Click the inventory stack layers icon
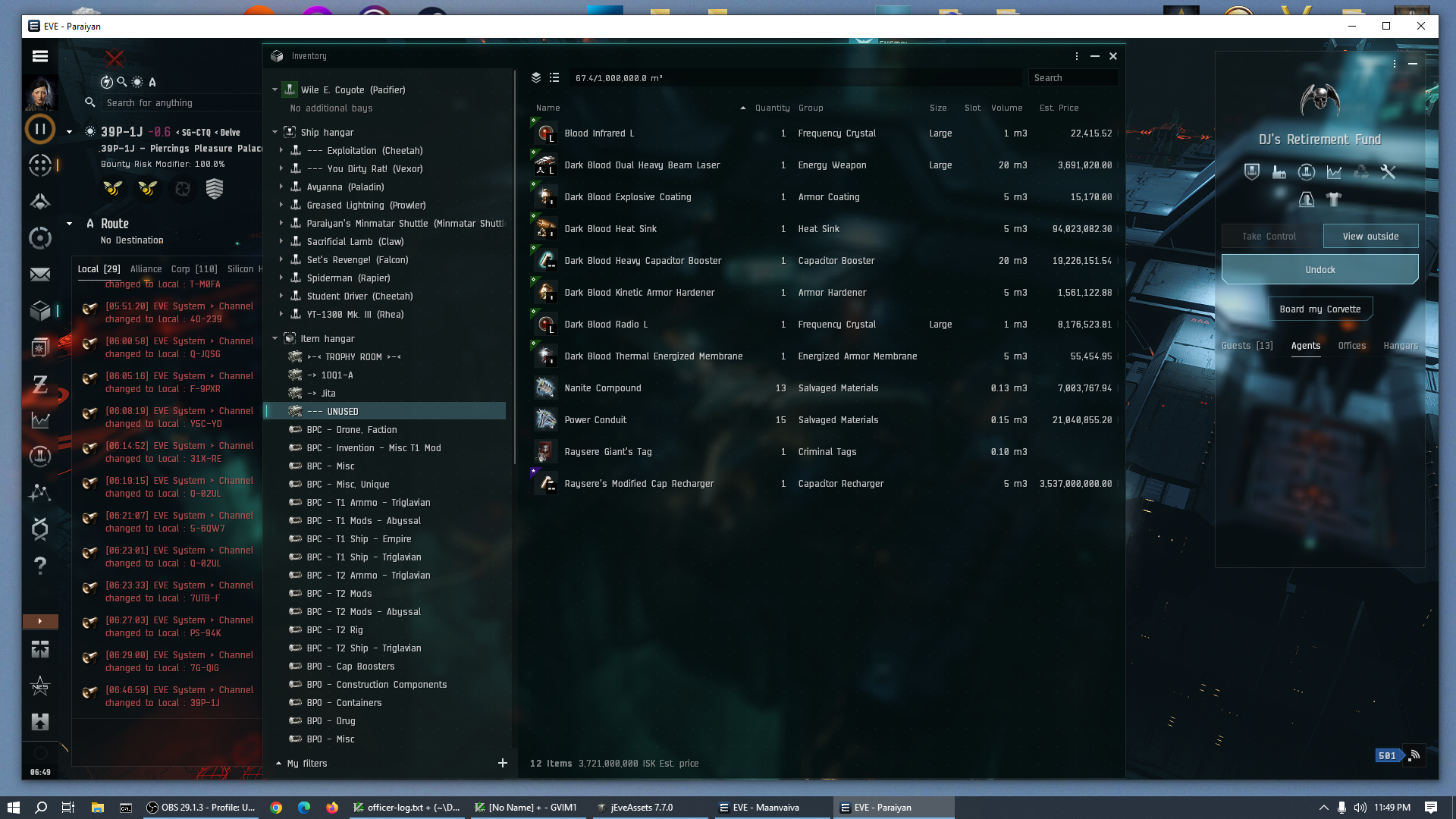The height and width of the screenshot is (819, 1456). click(x=536, y=77)
